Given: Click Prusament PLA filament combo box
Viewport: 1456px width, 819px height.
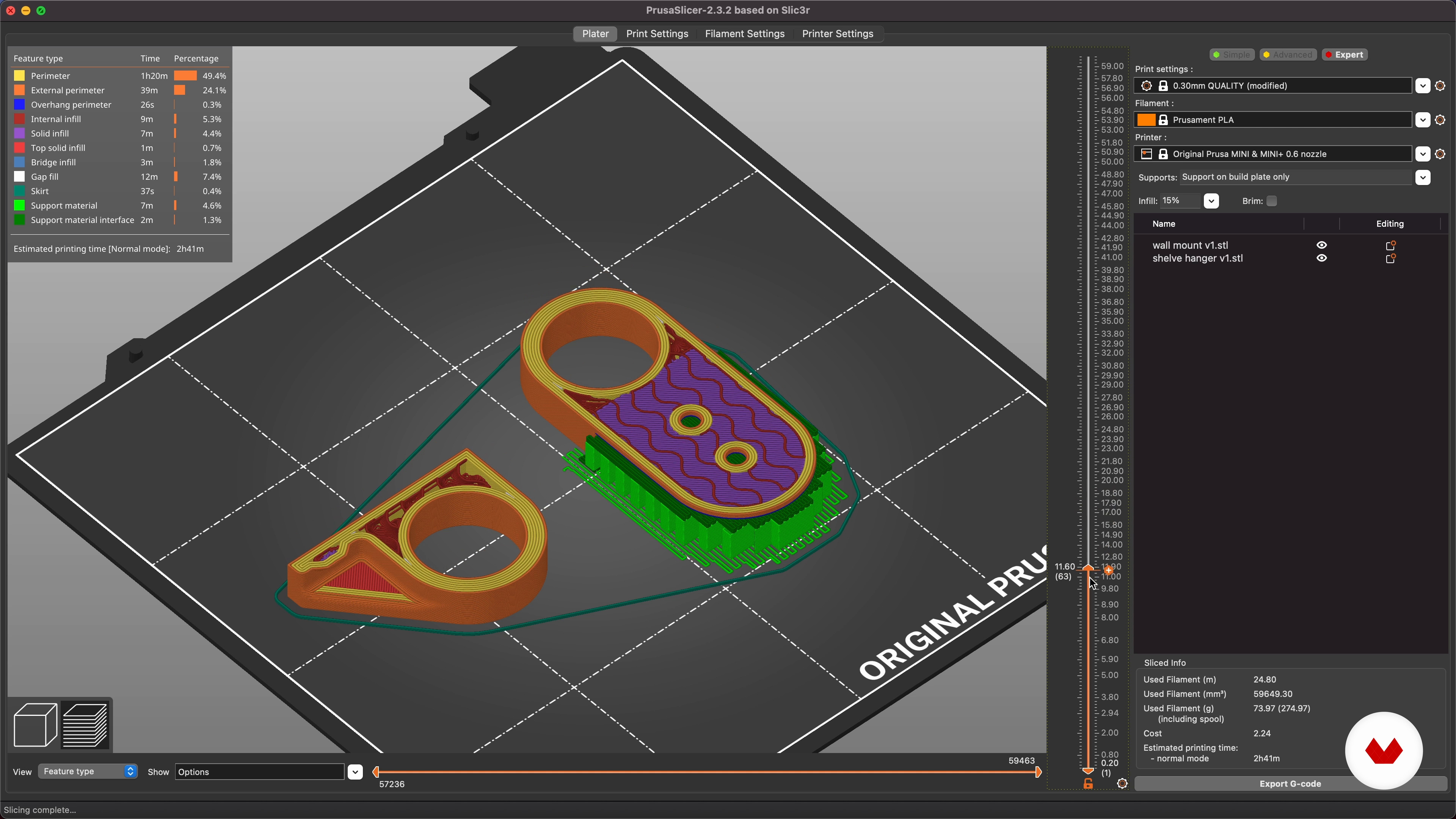Looking at the screenshot, I should click(1273, 120).
